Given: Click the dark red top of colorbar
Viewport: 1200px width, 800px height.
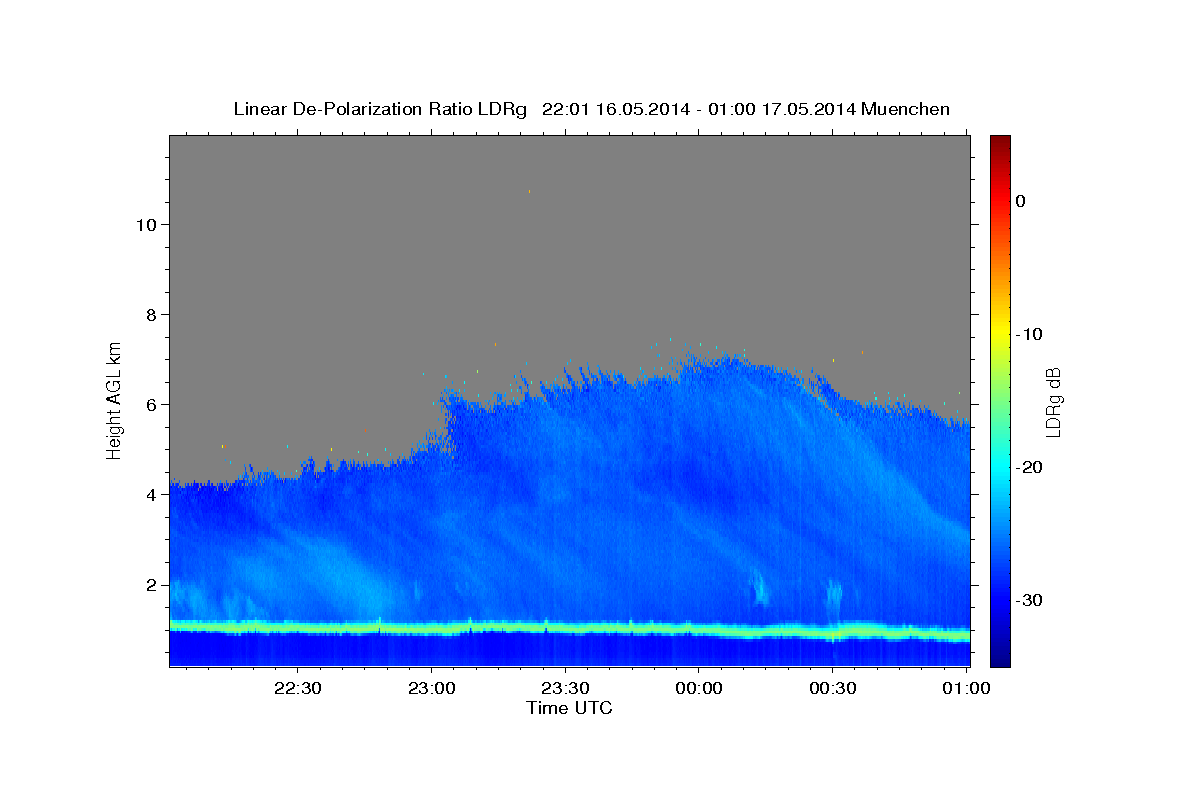Looking at the screenshot, I should point(1000,141).
